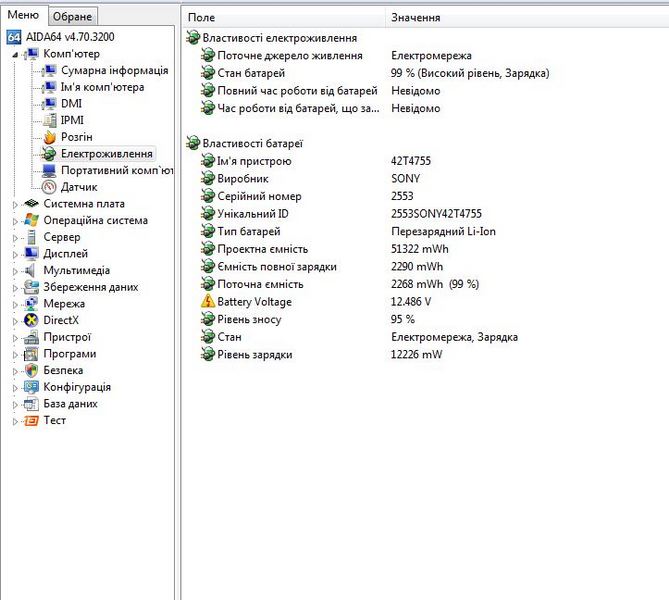The image size is (669, 600).
Task: Switch to the Обране tab
Action: [72, 17]
